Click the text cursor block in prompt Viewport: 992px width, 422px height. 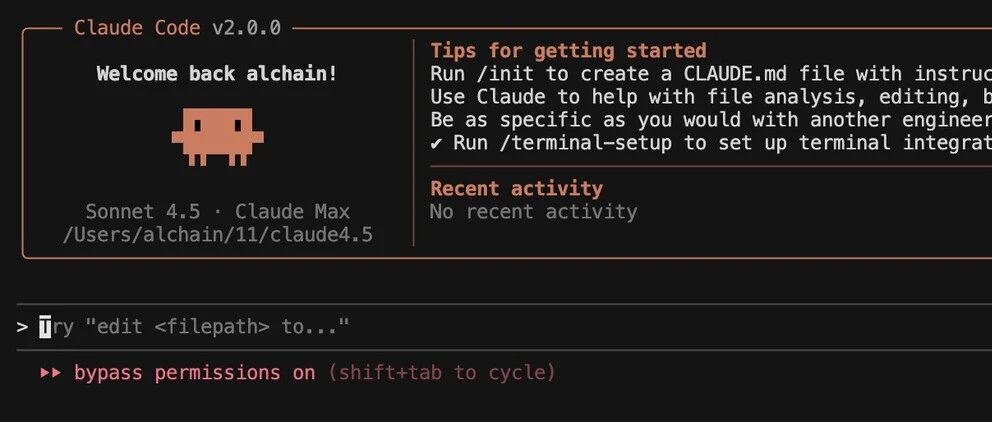click(45, 327)
